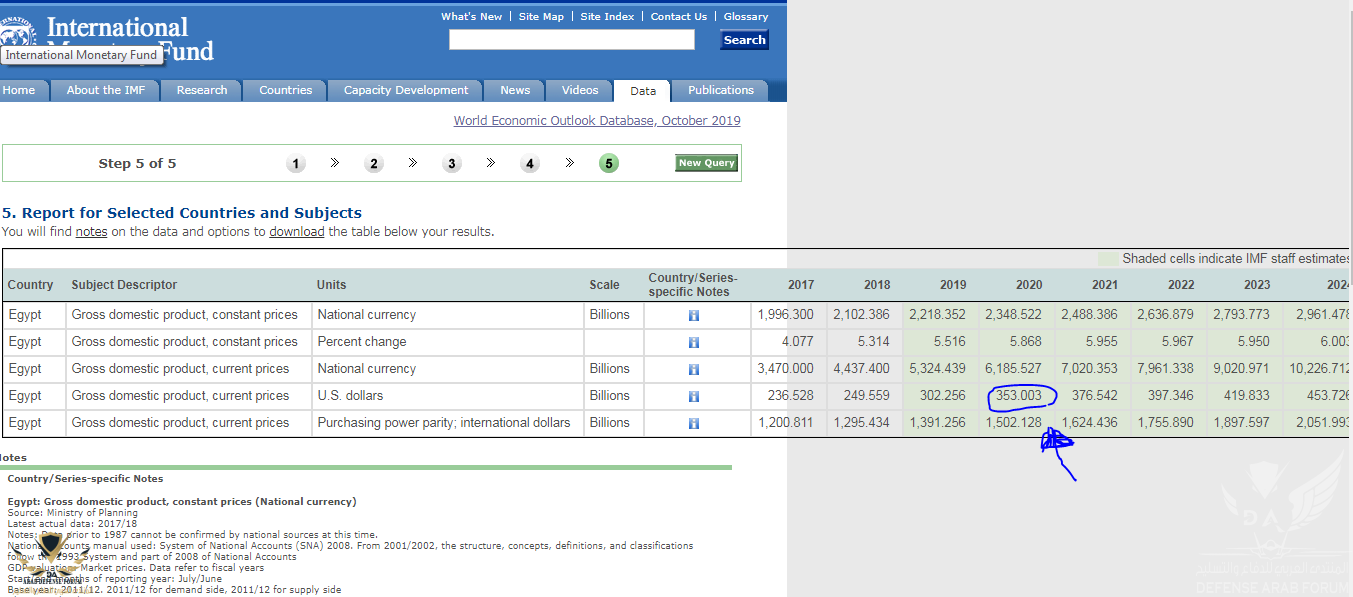Click the 376.542 value for 2021

pyautogui.click(x=1094, y=396)
